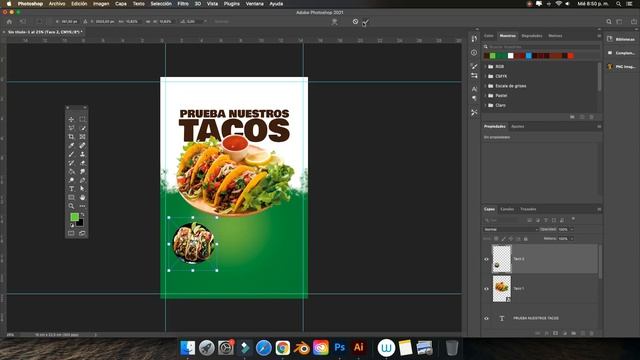Switch to the Ajustes tab
Screen dimensions: 640x360
point(518,127)
